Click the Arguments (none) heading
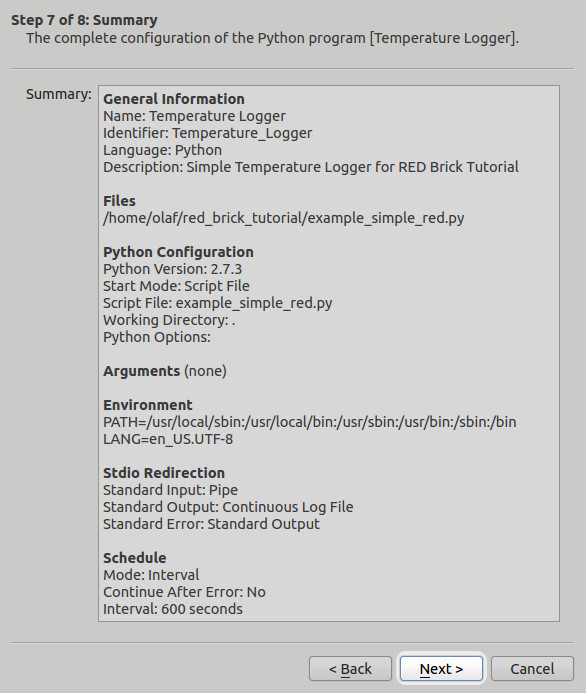Image resolution: width=586 pixels, height=693 pixels. click(x=165, y=371)
